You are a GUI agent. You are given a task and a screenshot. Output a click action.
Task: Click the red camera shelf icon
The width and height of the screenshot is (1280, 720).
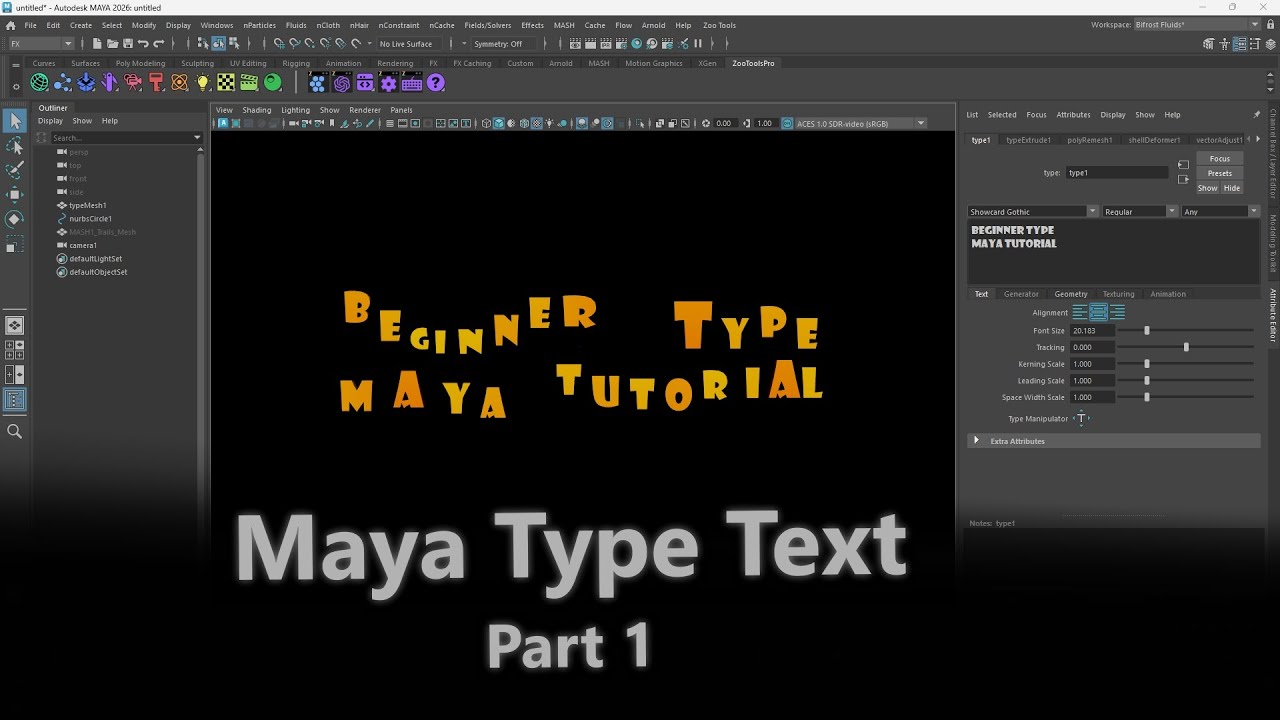[133, 83]
